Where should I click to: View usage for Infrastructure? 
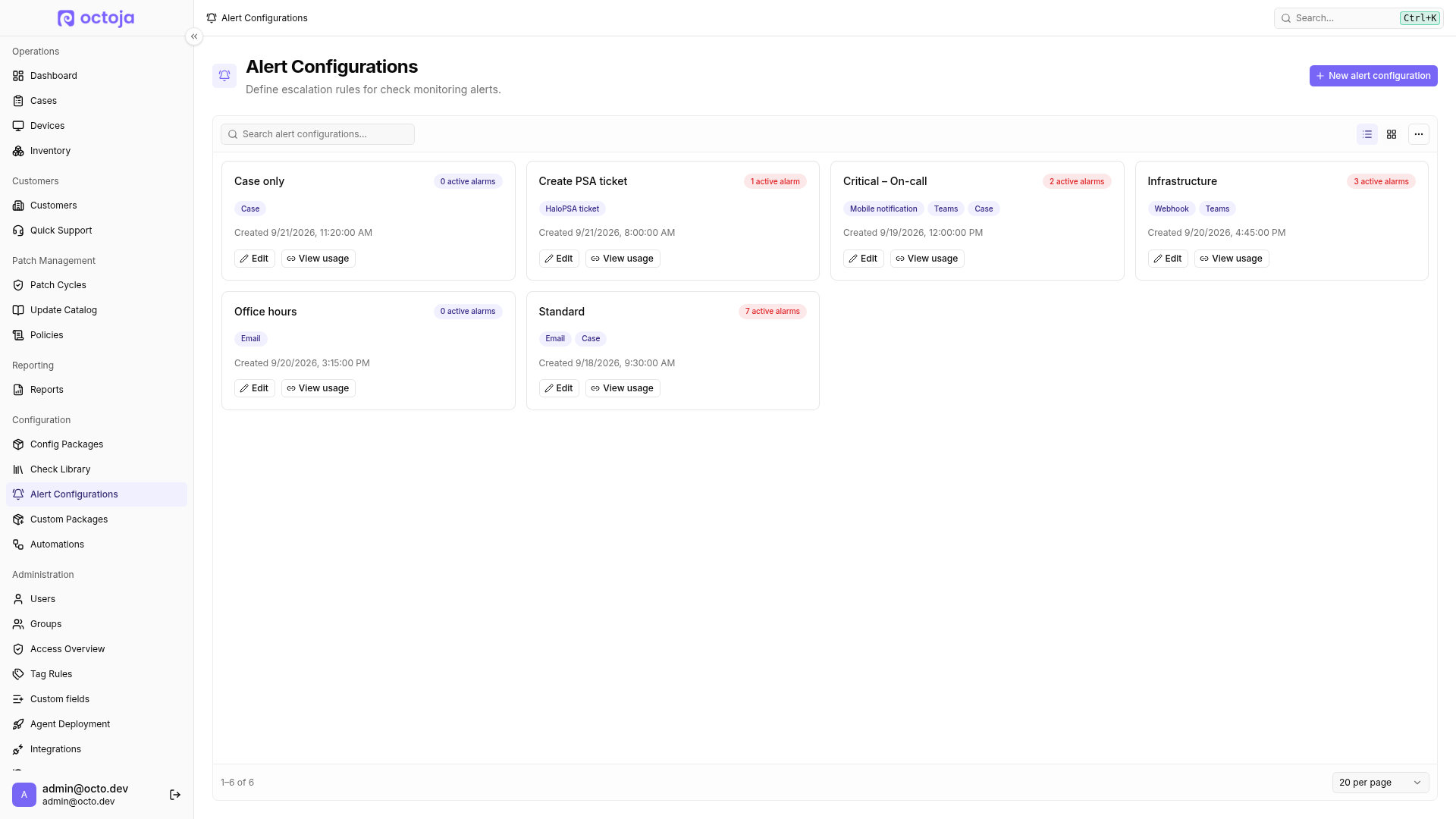click(x=1232, y=259)
